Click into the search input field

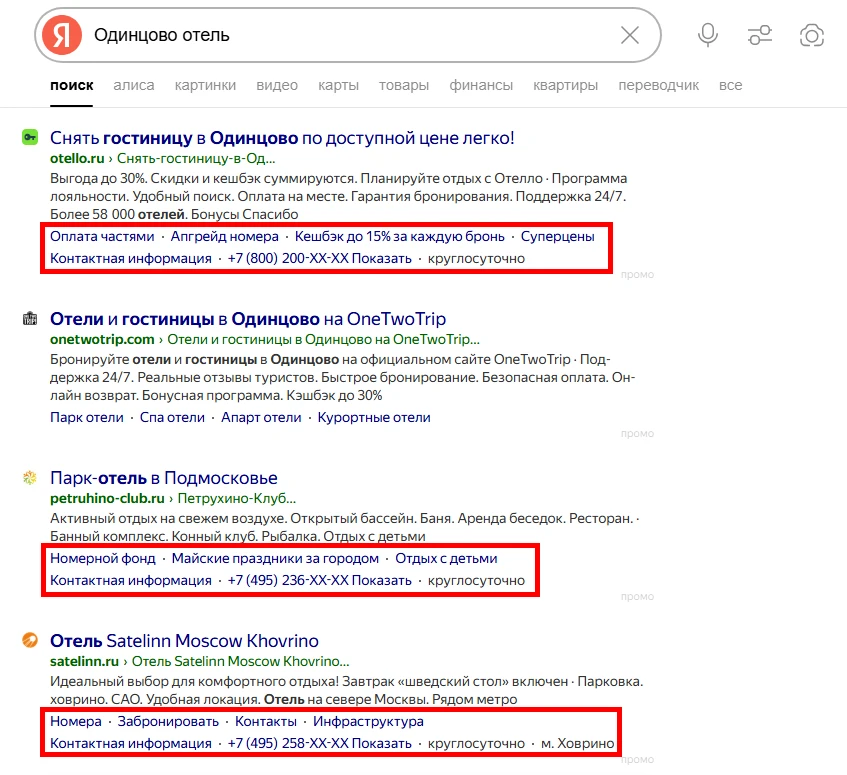(350, 36)
